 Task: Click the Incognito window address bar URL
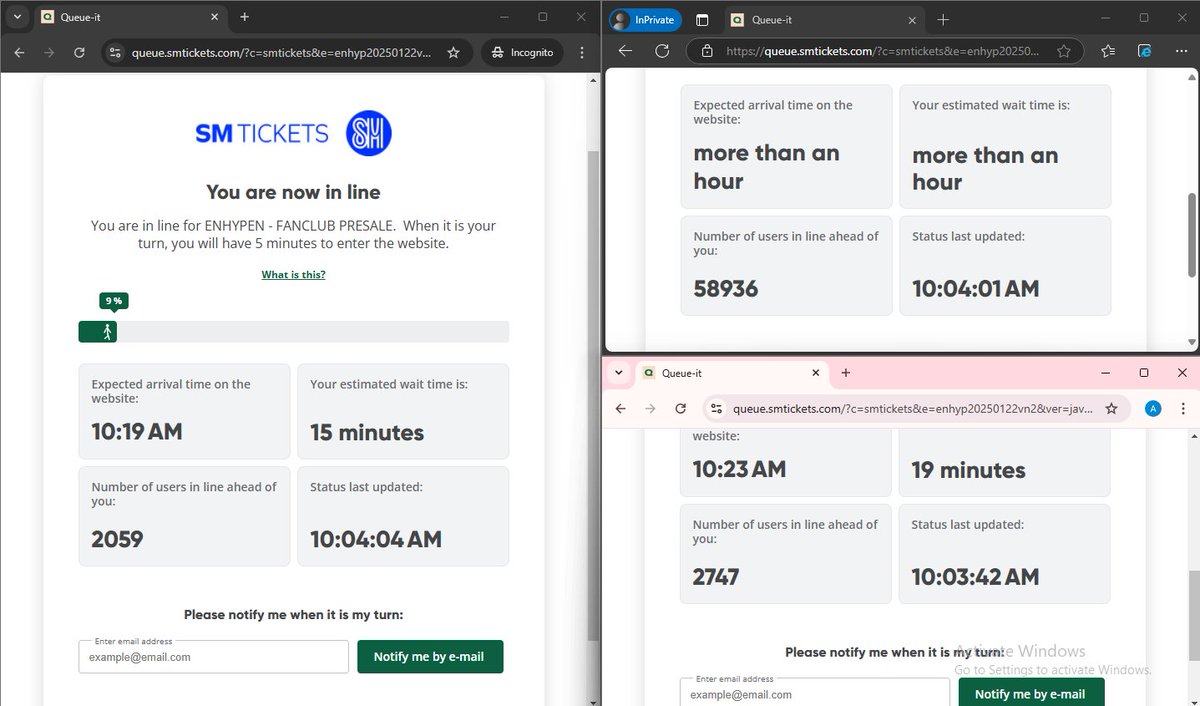pos(283,52)
